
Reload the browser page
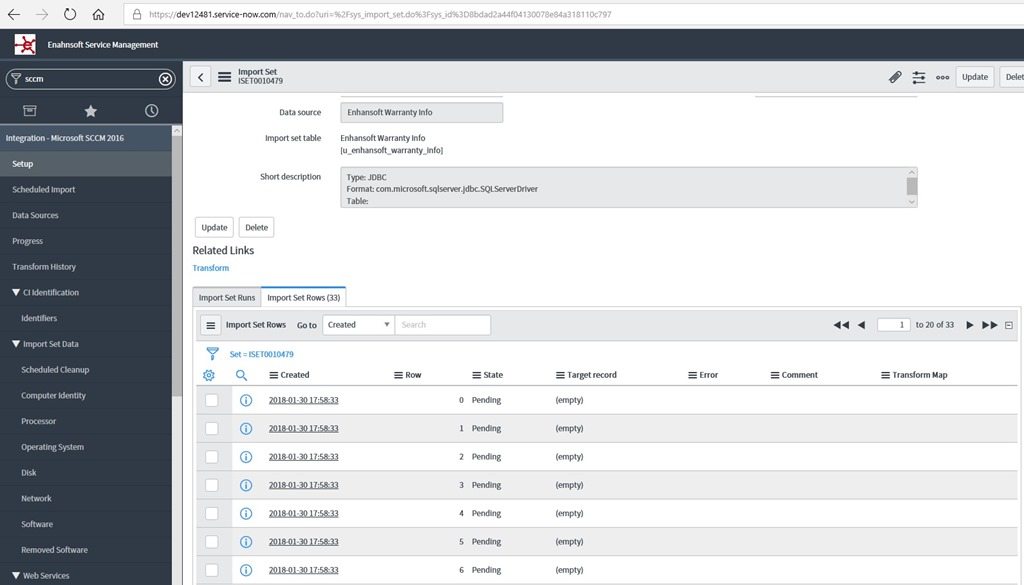click(x=70, y=14)
